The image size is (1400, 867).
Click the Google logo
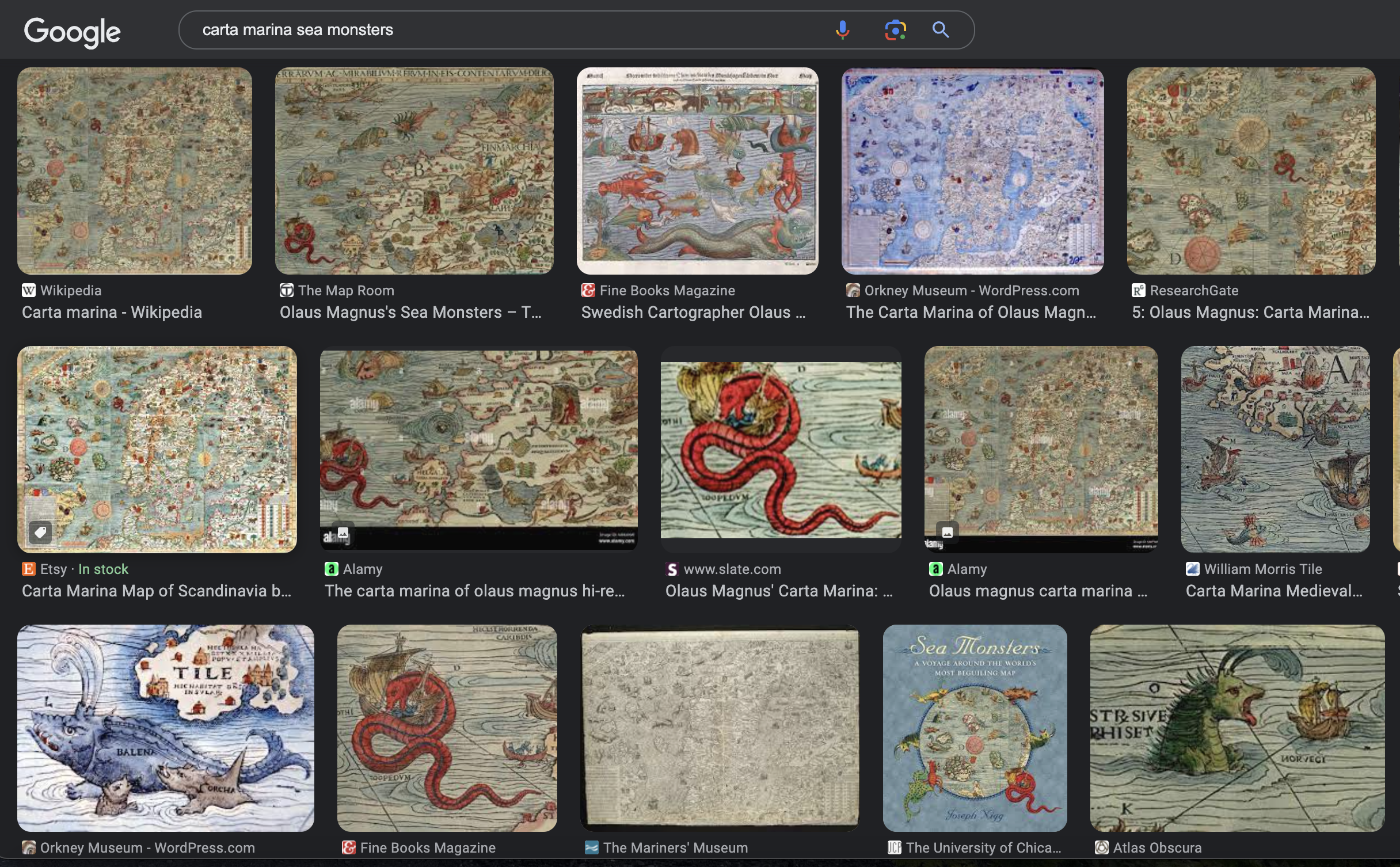pos(72,32)
